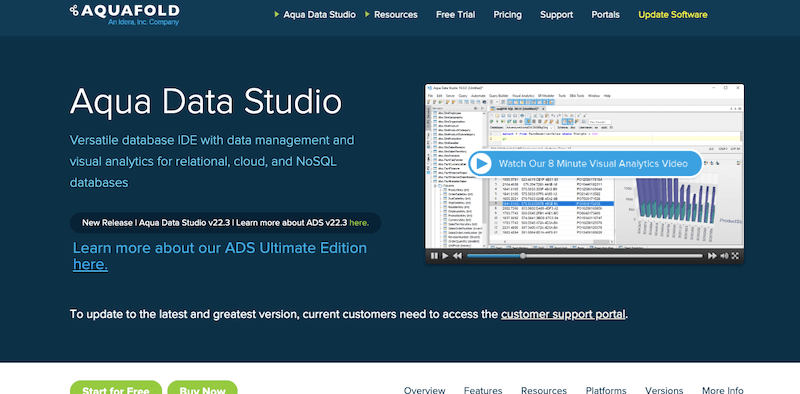Fast-forward the video with the double-right arrows
Viewport: 800px width, 394px height.
(712, 256)
